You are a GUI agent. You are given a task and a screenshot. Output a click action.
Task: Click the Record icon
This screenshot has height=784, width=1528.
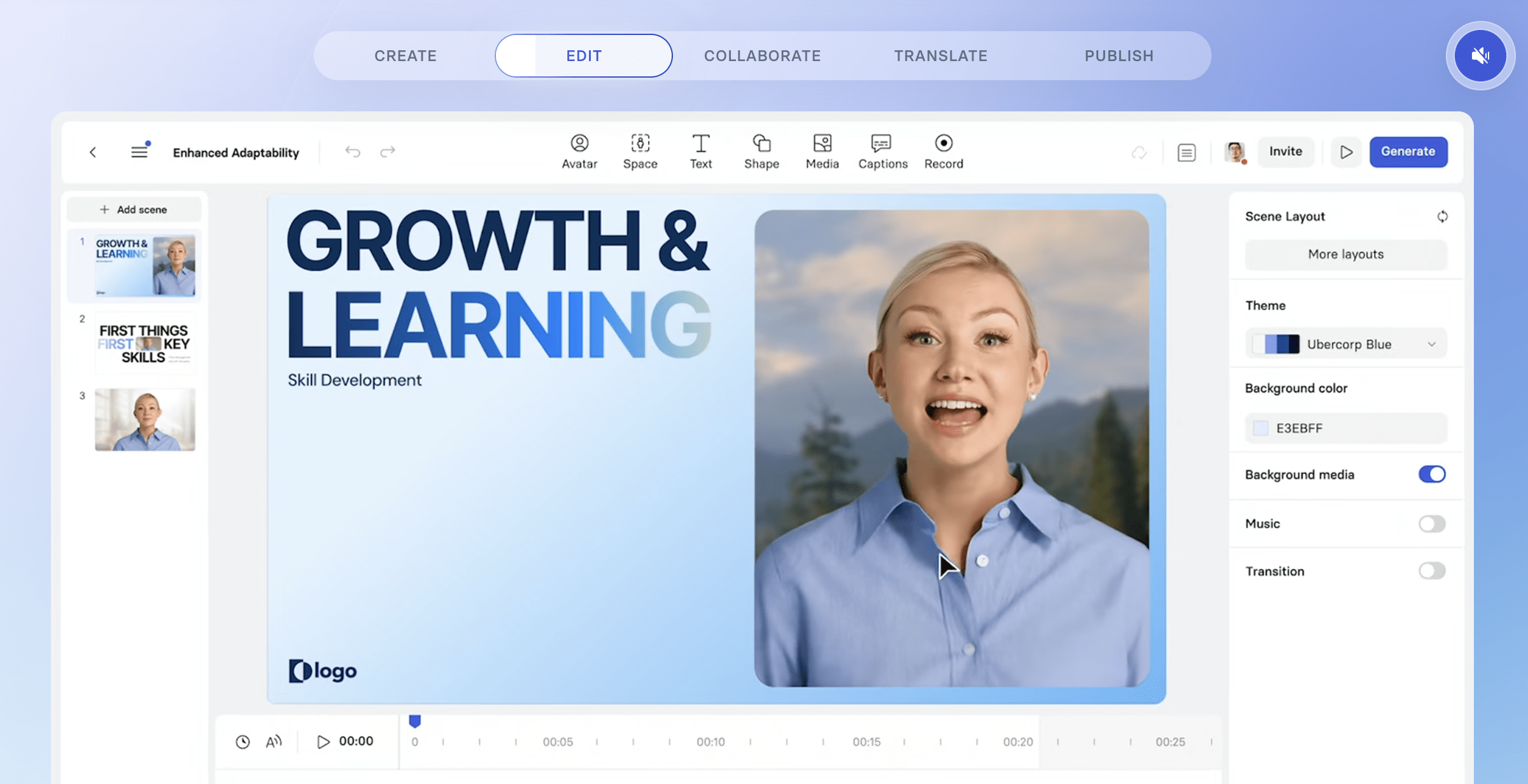[x=944, y=151]
